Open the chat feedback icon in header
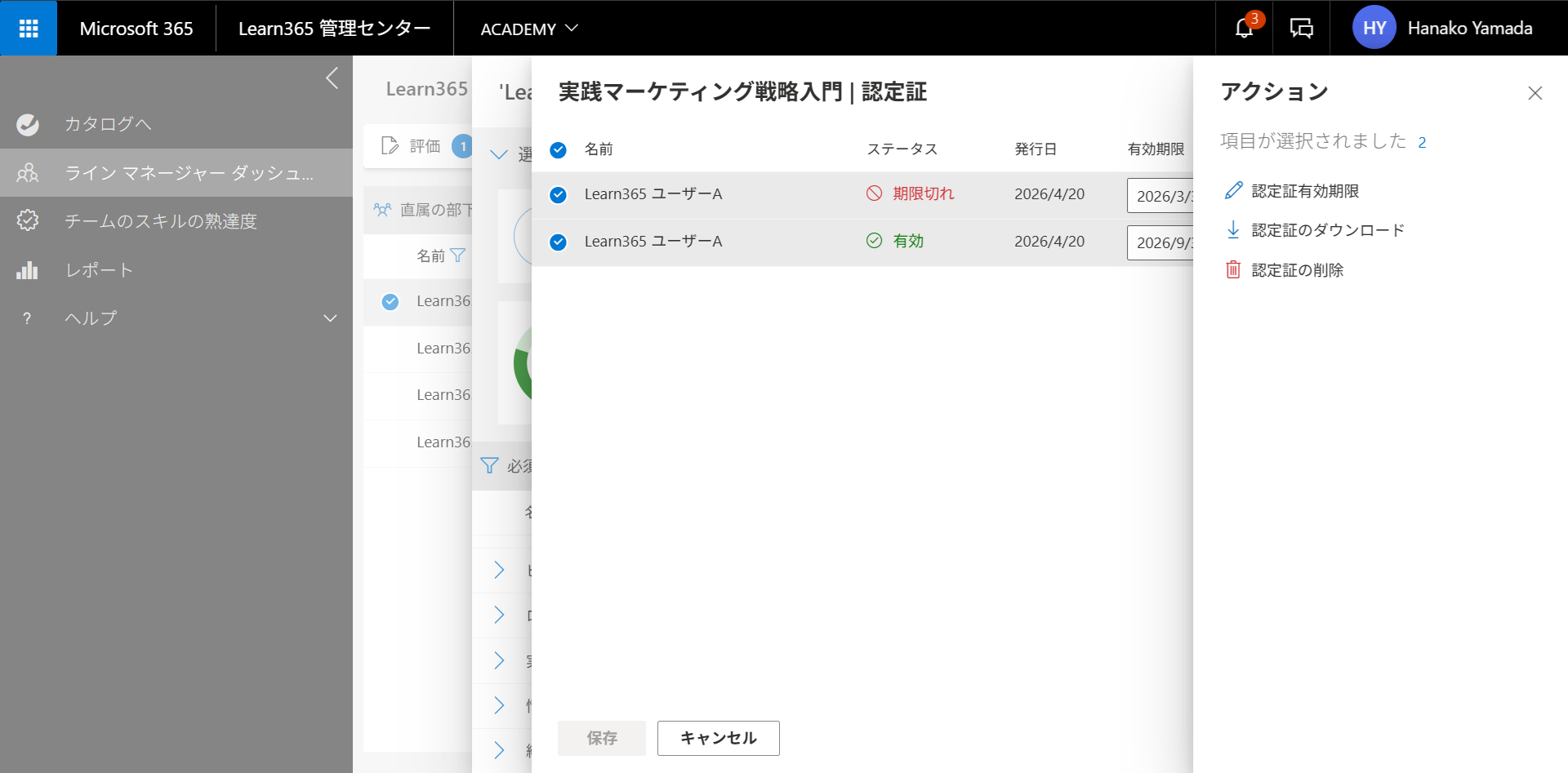This screenshot has width=1568, height=773. [x=1301, y=29]
